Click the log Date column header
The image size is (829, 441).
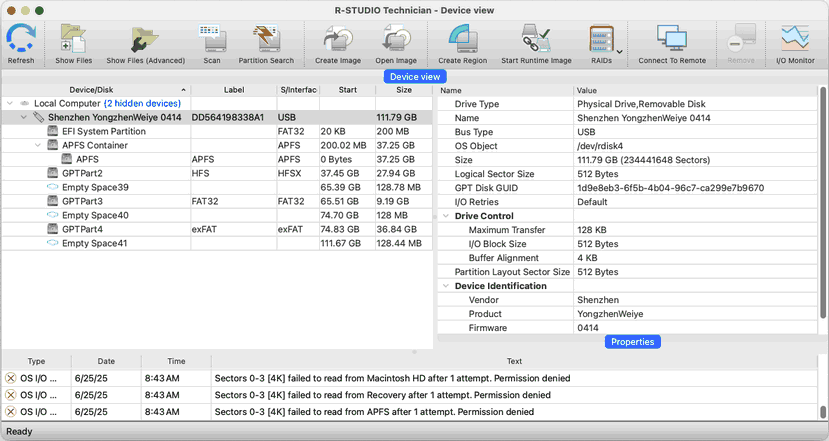pyautogui.click(x=106, y=361)
